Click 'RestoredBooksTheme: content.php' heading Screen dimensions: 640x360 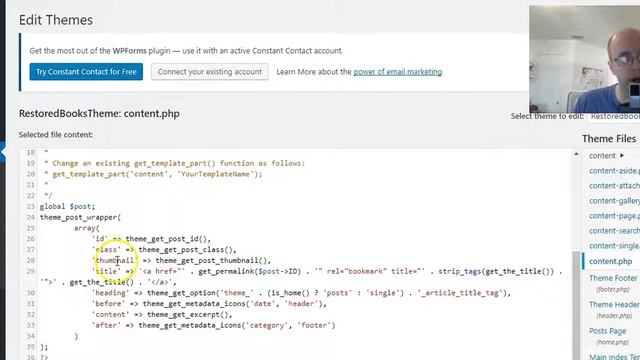(x=99, y=113)
